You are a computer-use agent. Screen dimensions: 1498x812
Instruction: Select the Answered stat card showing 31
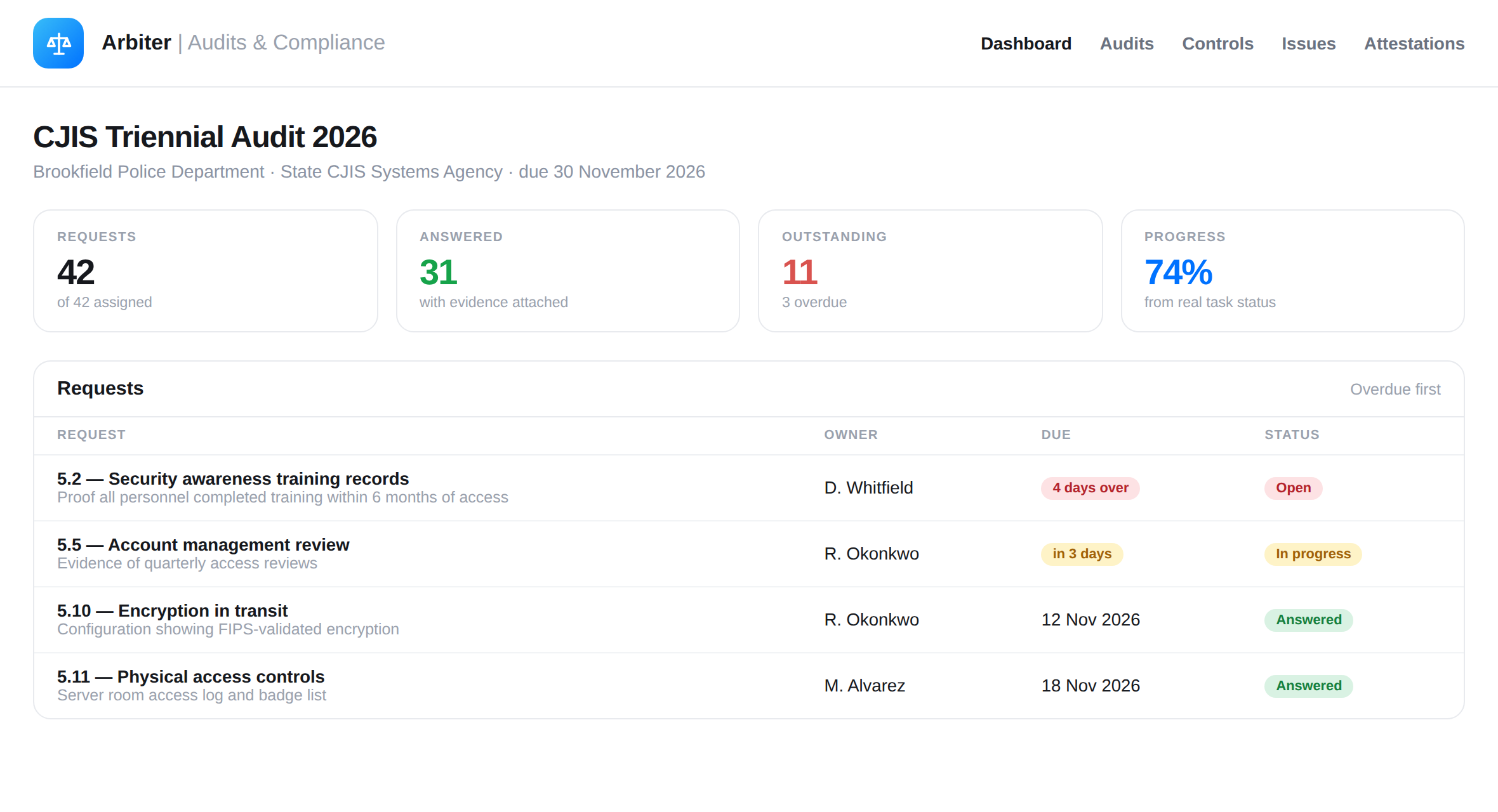click(568, 271)
